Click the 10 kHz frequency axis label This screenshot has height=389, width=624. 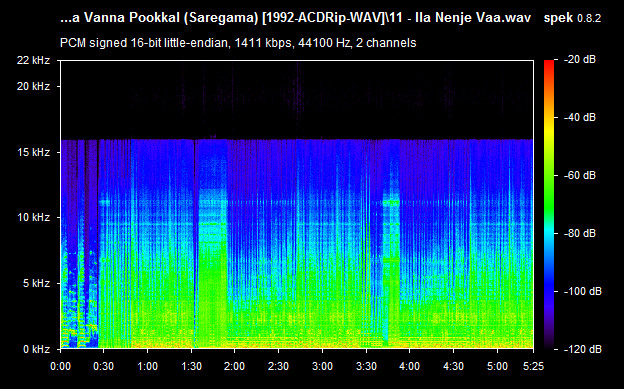(x=33, y=217)
